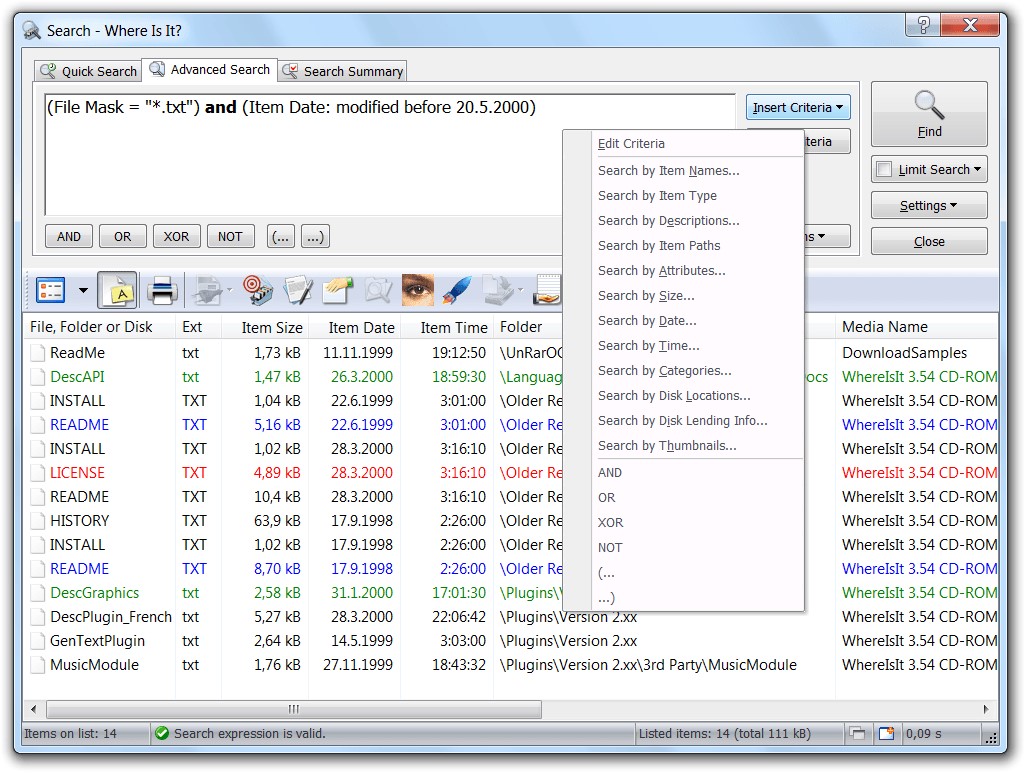Click the hand holding note icon
This screenshot has width=1026, height=773.
click(547, 291)
